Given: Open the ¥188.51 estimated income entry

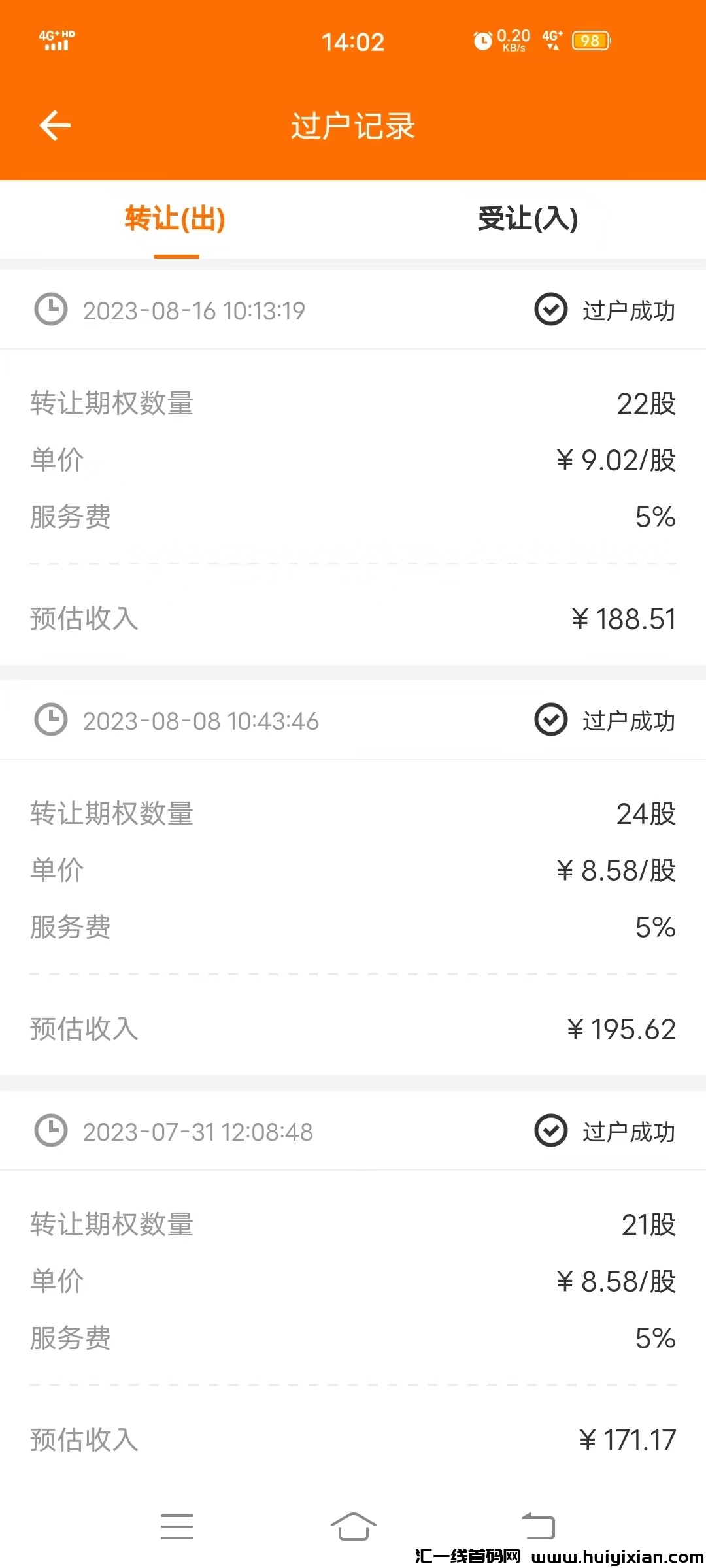Looking at the screenshot, I should click(x=623, y=619).
